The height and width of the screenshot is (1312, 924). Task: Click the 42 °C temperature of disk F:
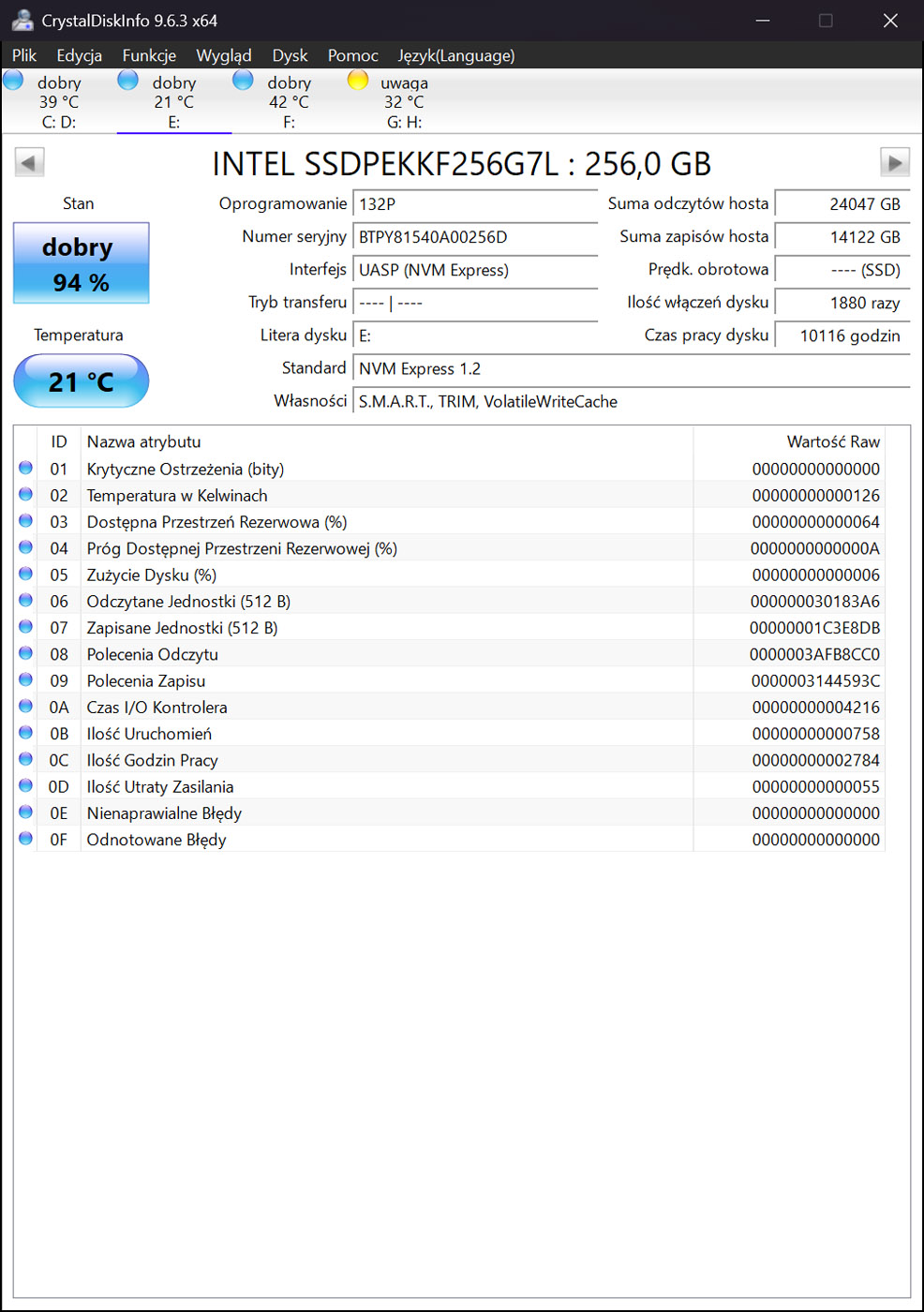(x=289, y=102)
